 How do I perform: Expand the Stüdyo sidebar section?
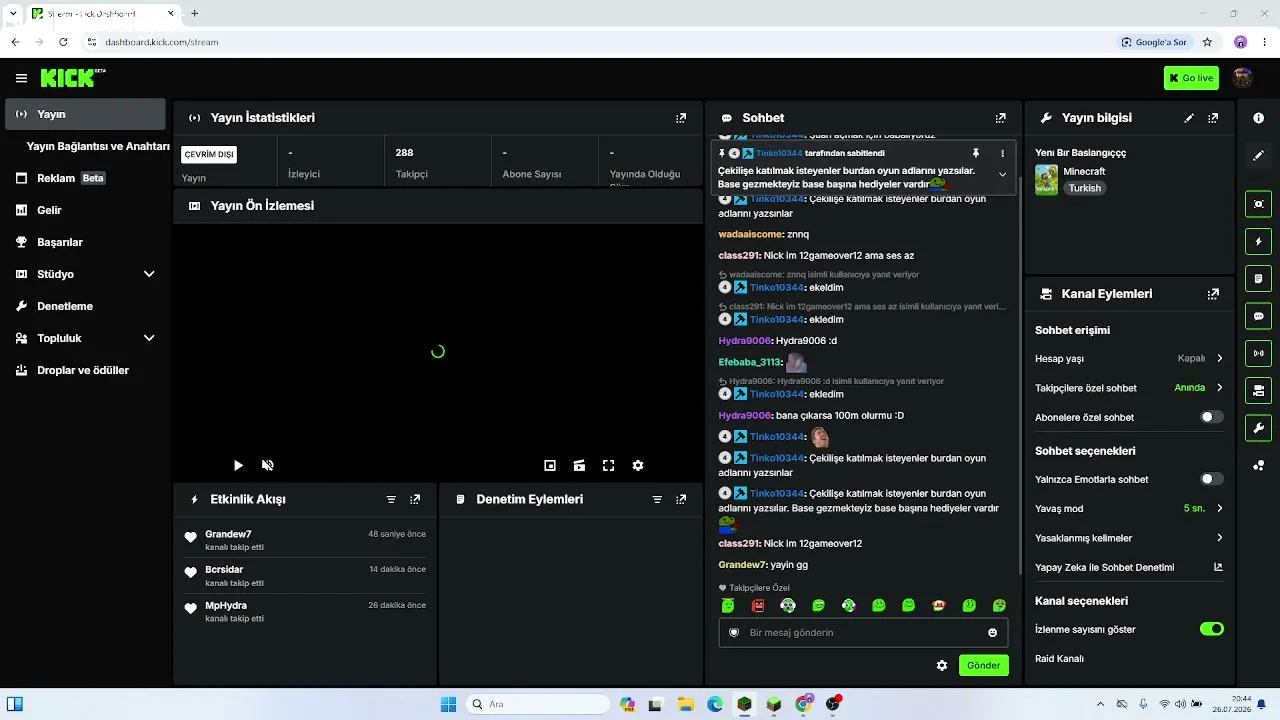pos(149,274)
